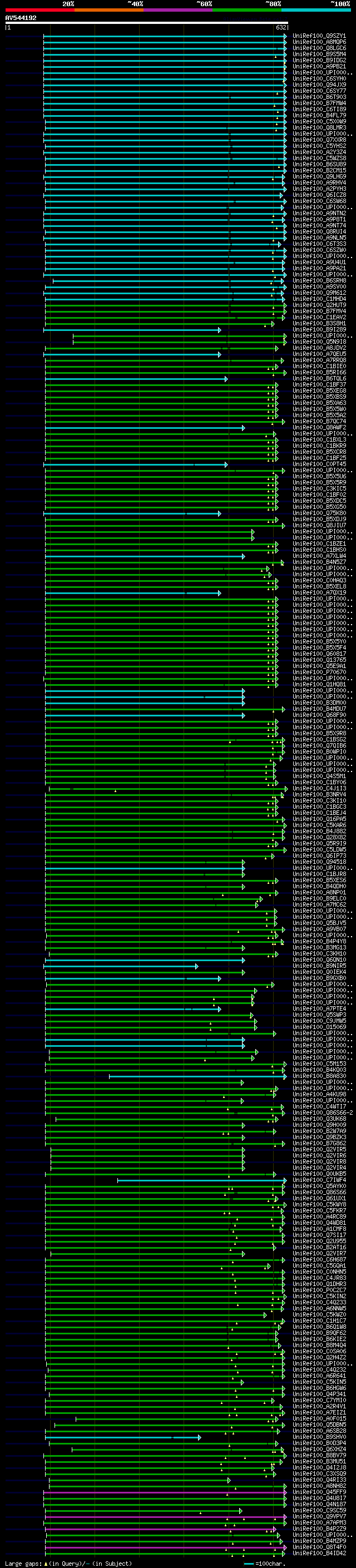Click hit UniRef100_C4J1I3

coord(319,788)
